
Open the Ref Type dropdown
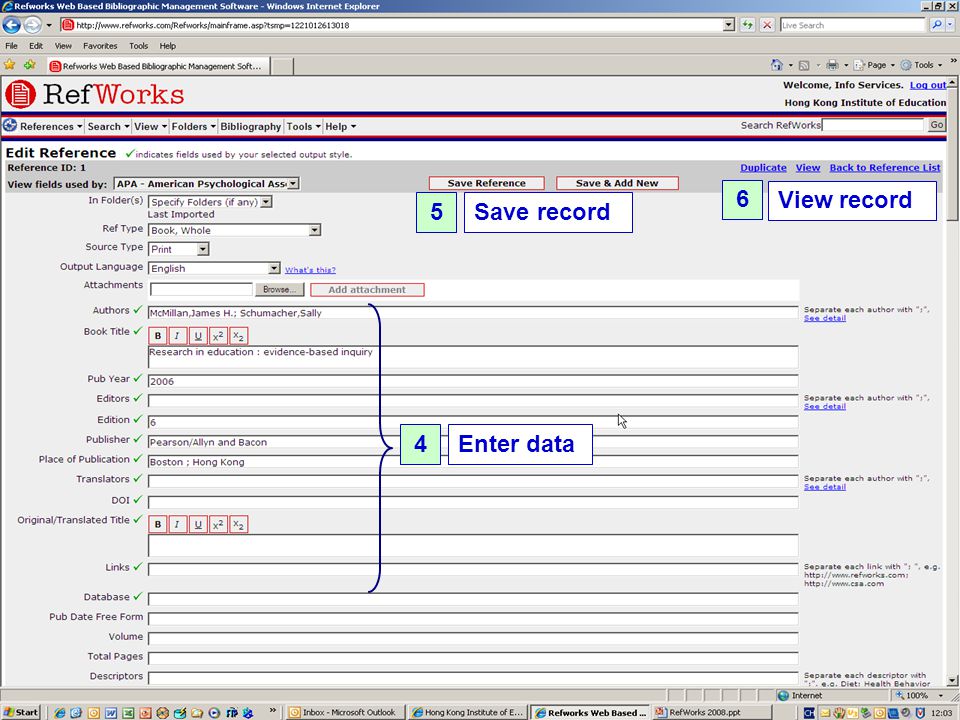[315, 230]
